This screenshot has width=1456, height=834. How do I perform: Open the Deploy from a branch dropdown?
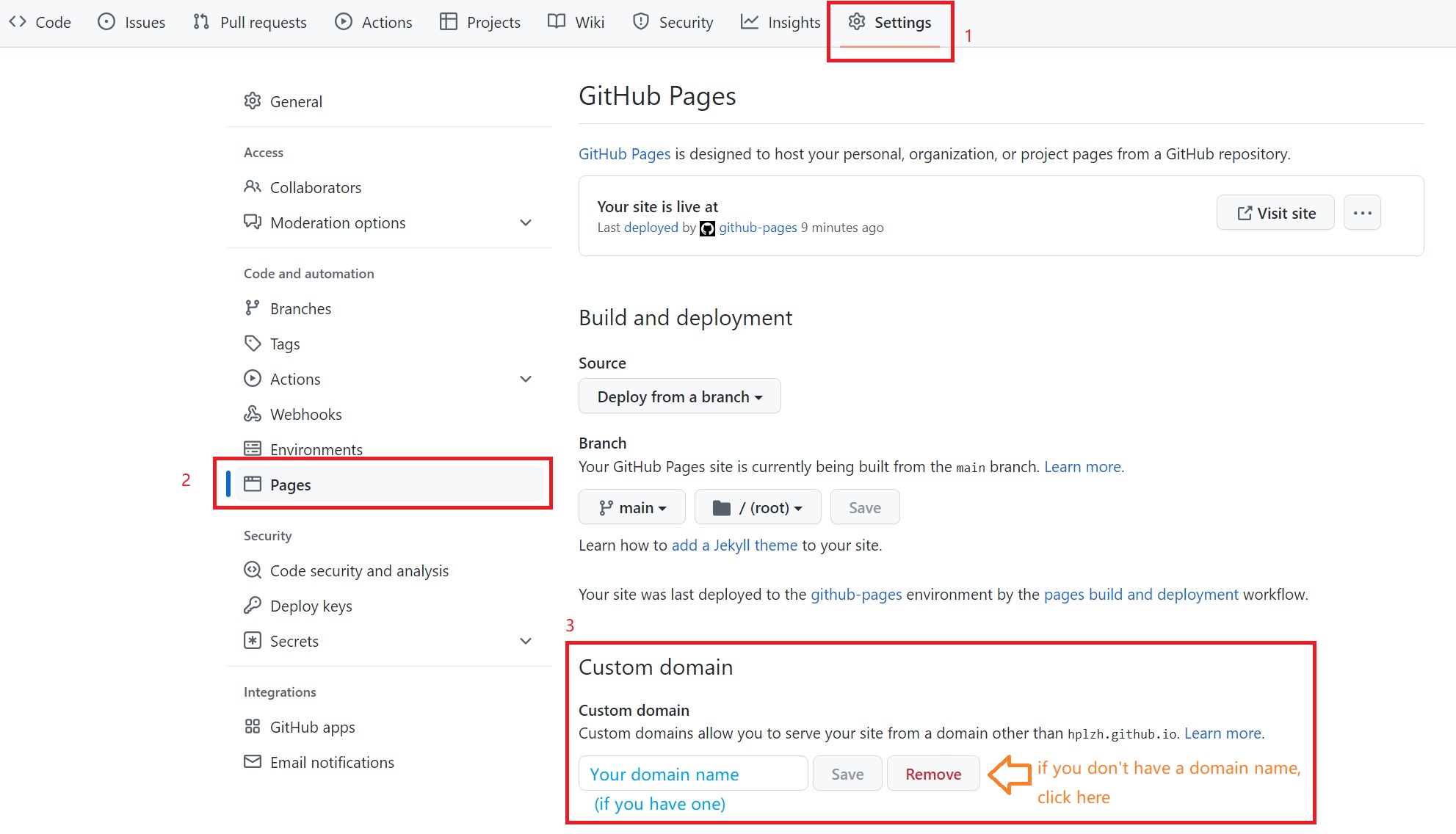coord(679,396)
